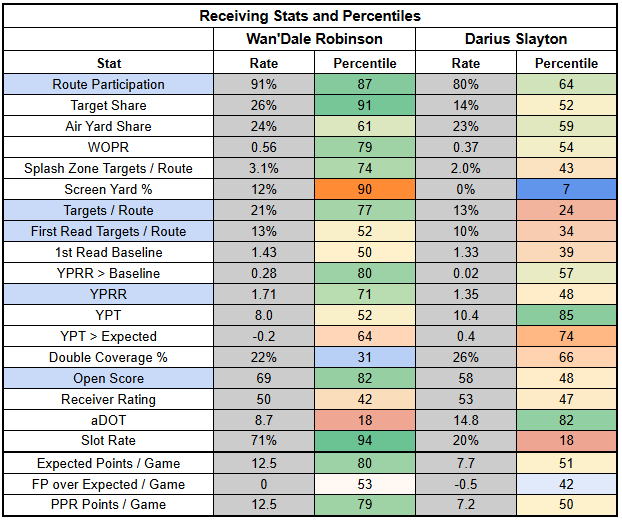Select Slayton's YPT percentile of 85

click(567, 315)
